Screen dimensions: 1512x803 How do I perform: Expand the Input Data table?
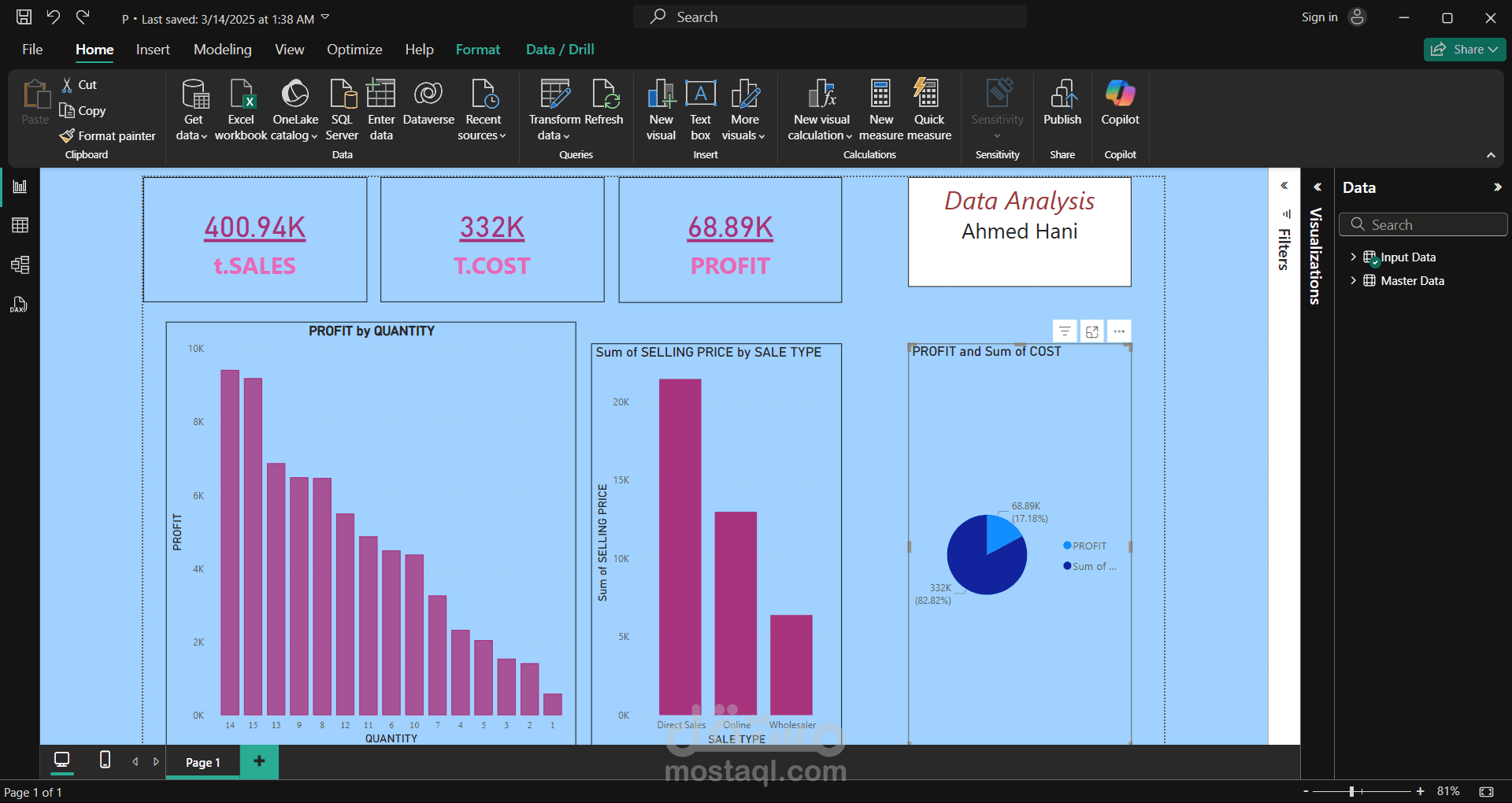(x=1353, y=257)
